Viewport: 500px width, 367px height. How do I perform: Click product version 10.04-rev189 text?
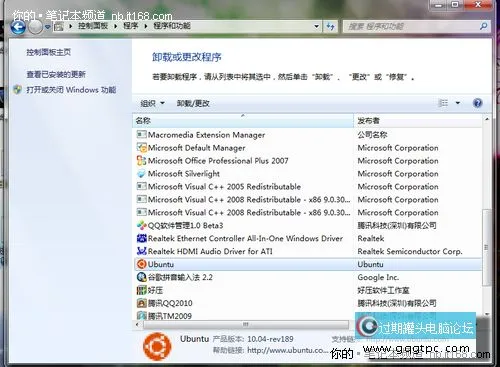270,339
